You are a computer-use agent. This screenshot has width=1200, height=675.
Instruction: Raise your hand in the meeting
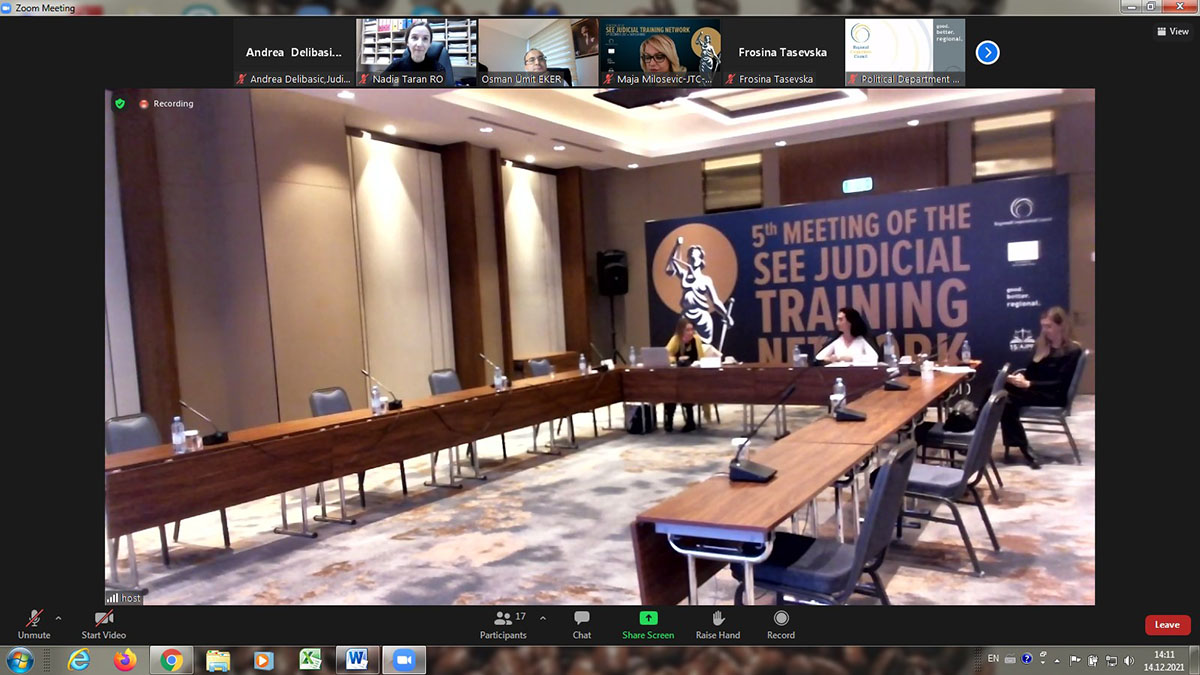718,624
